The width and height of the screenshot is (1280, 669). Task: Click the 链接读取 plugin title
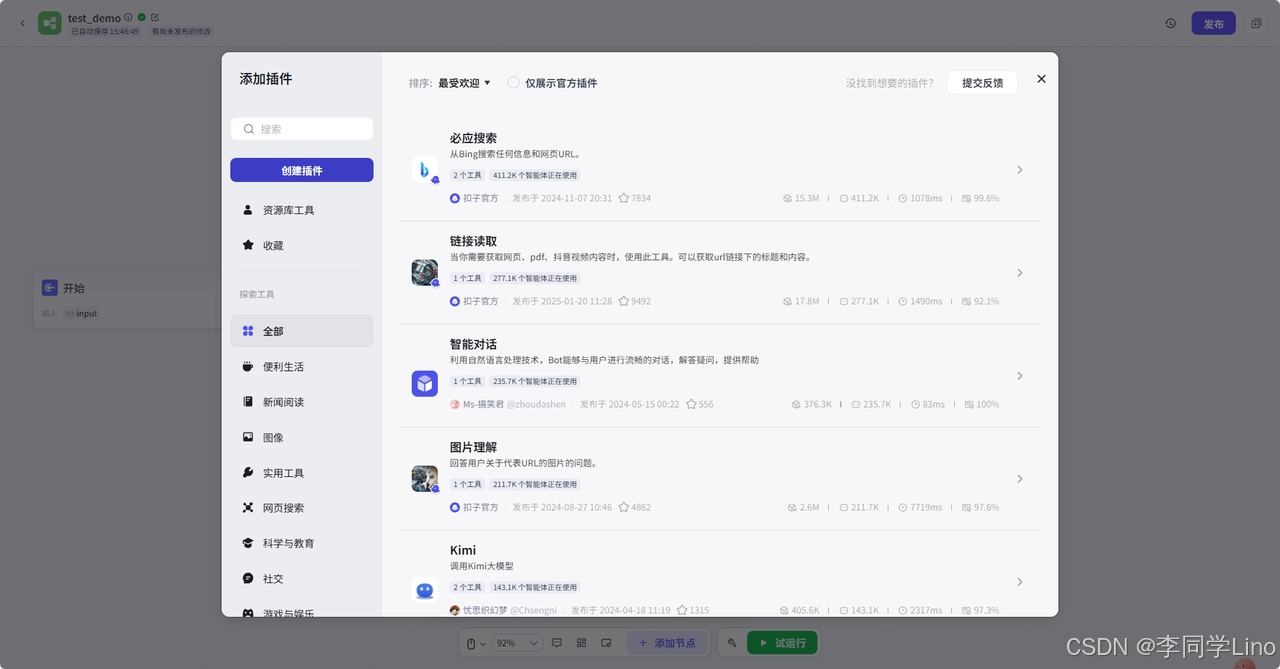pos(473,241)
